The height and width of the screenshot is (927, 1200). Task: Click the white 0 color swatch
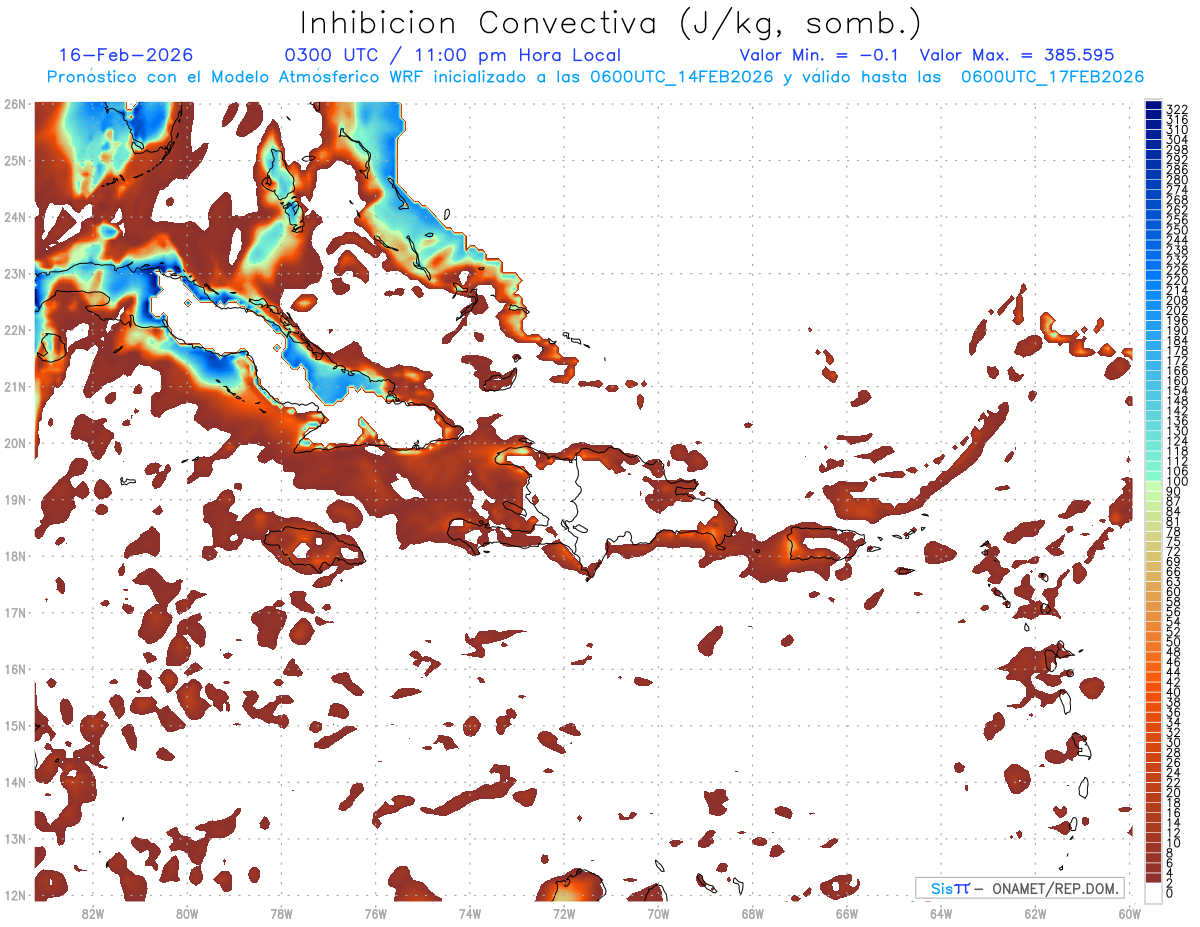1153,893
